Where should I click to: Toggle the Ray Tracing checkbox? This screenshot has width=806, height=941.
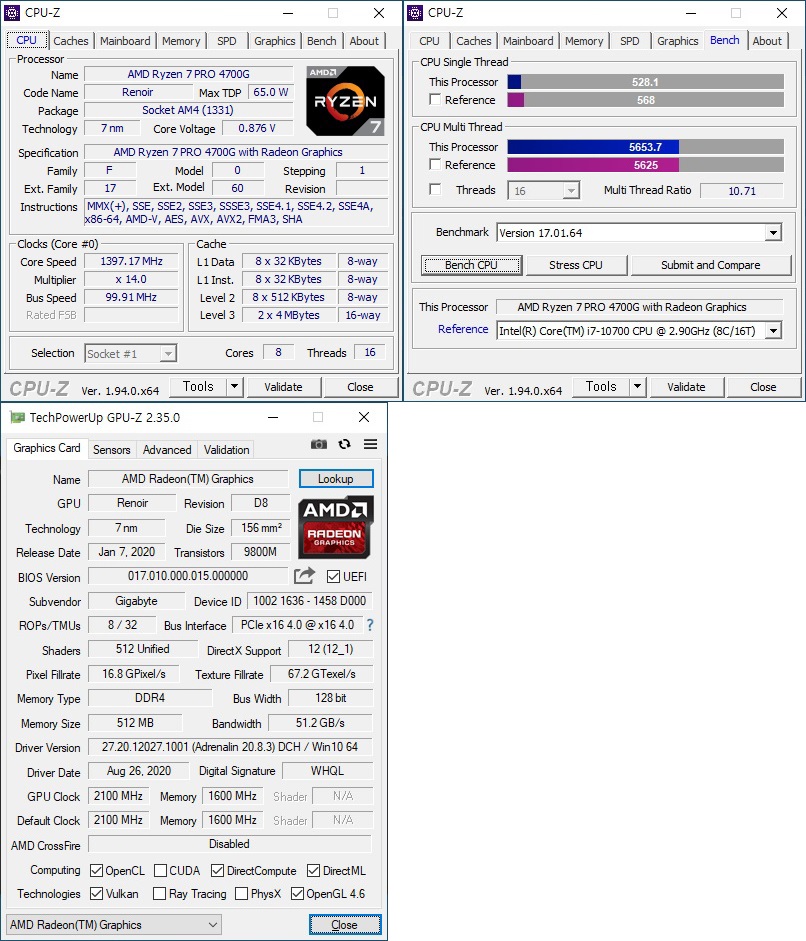pyautogui.click(x=160, y=894)
